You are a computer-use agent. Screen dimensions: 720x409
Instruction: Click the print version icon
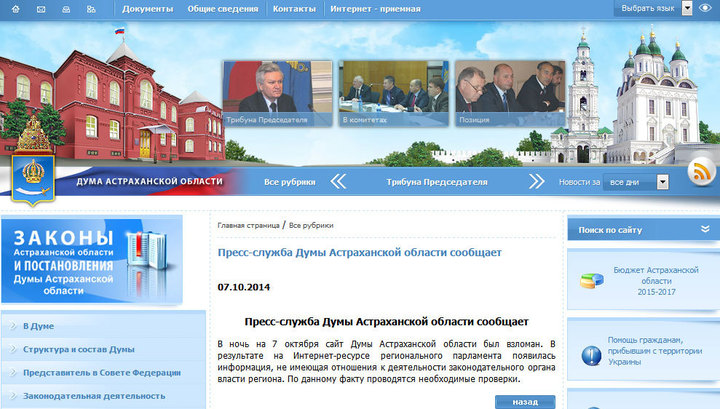point(66,9)
